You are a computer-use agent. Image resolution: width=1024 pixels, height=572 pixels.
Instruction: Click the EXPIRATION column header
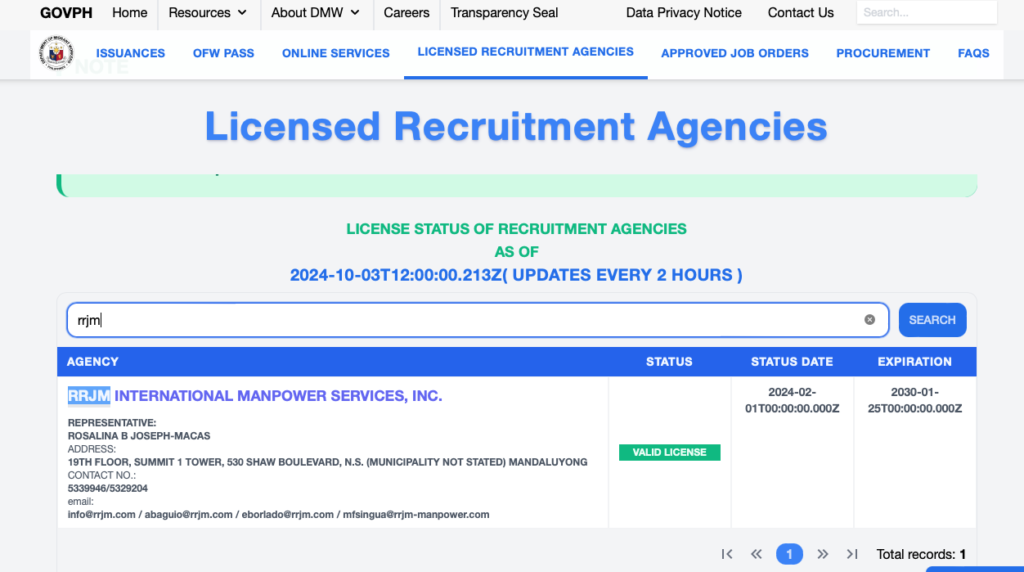pyautogui.click(x=914, y=362)
